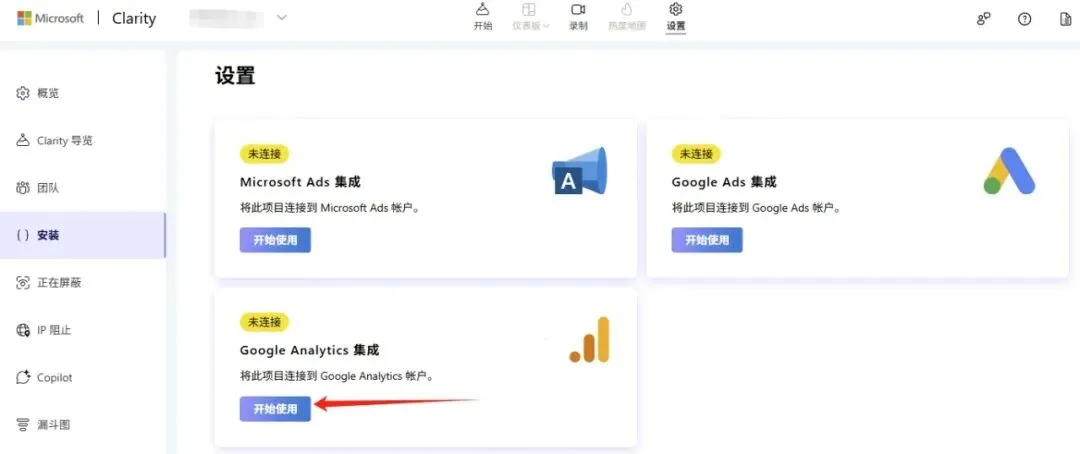1080x454 pixels.
Task: Click the Copilot sidebar icon
Action: click(23, 377)
